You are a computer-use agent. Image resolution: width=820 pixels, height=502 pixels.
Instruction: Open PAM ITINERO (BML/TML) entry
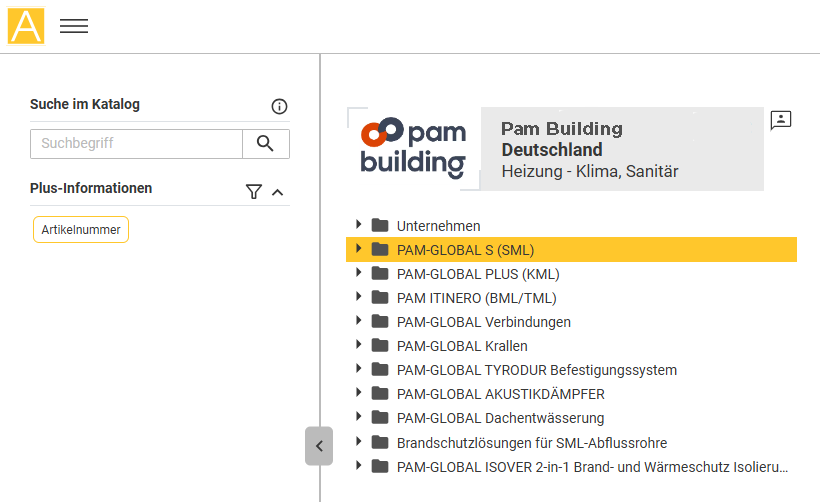point(476,298)
